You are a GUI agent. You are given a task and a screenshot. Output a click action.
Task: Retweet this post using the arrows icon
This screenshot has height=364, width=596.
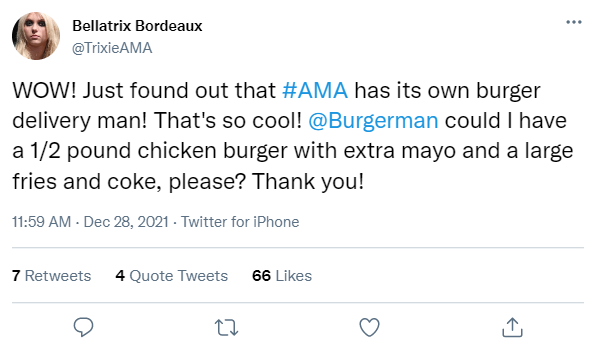[226, 328]
